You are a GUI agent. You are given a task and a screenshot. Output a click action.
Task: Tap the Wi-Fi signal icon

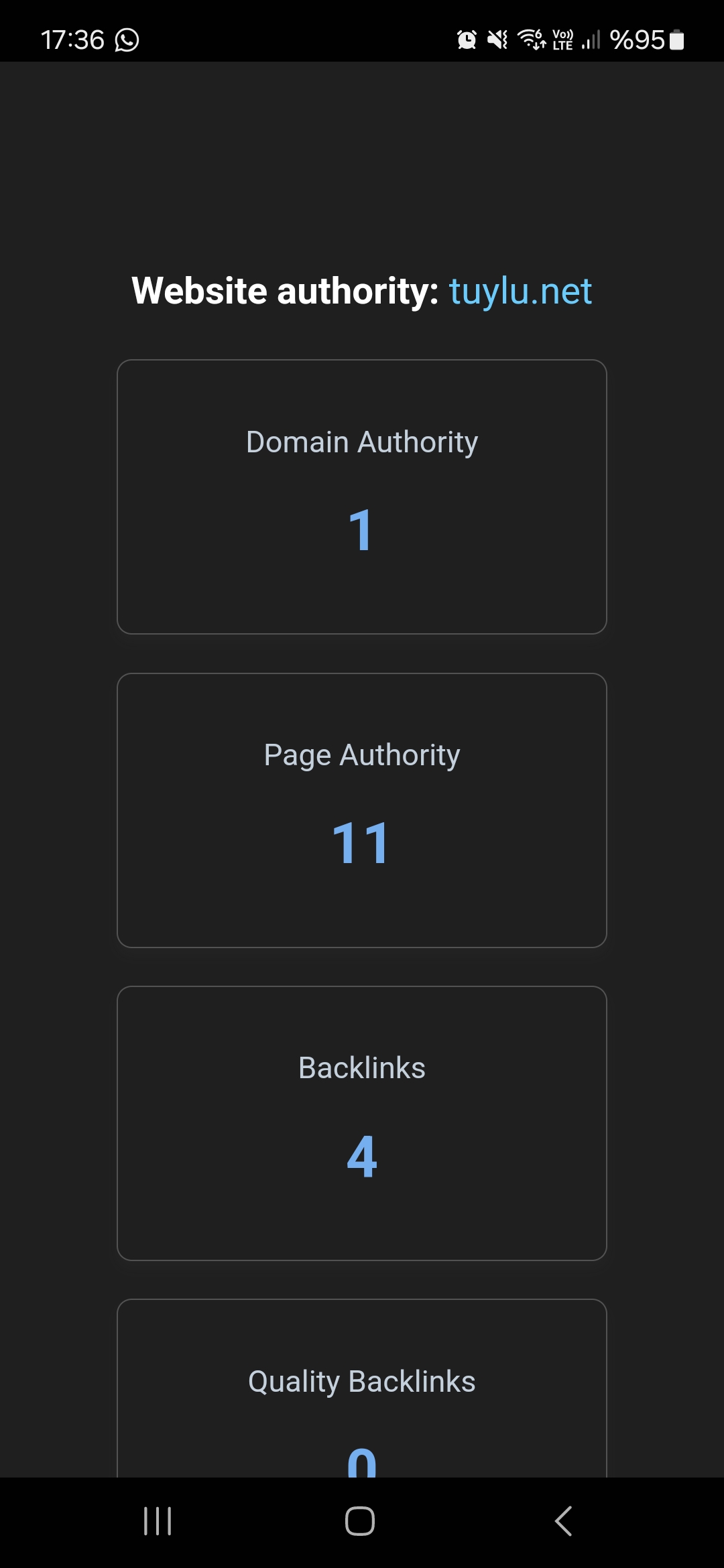pos(532,40)
